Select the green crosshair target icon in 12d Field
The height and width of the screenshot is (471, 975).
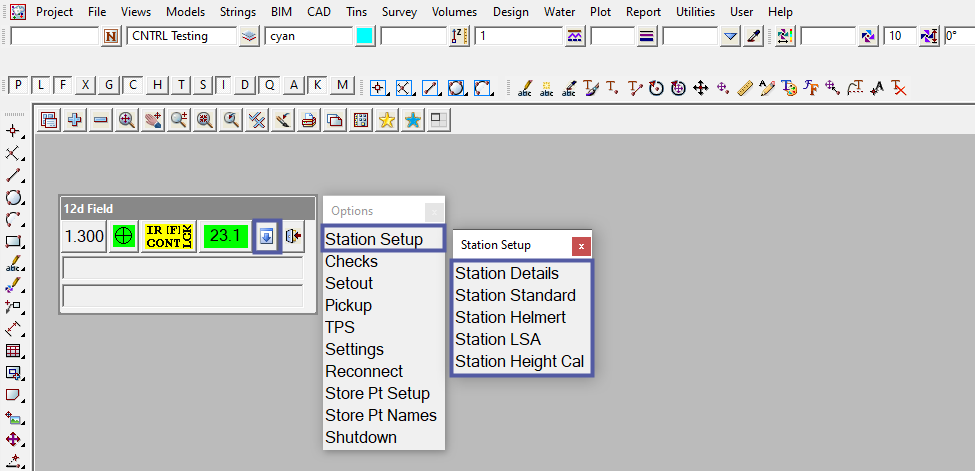(x=123, y=236)
